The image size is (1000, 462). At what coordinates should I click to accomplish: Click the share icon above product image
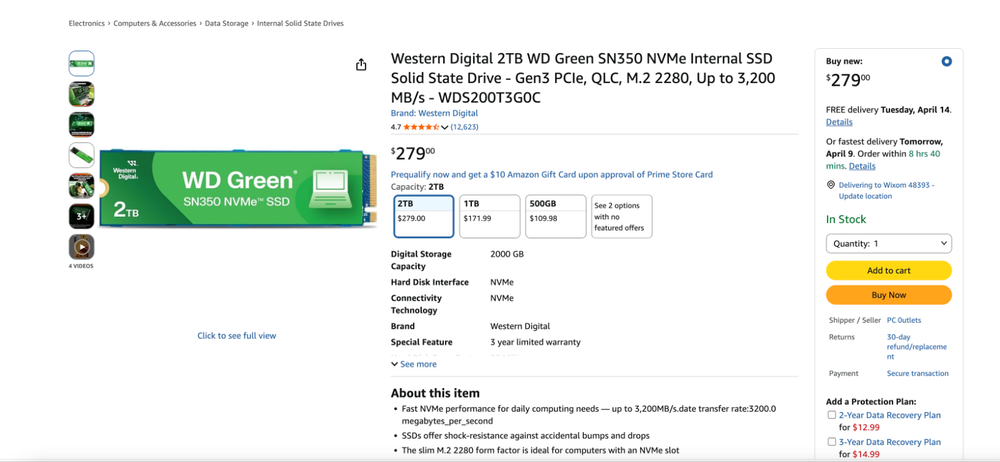(361, 65)
